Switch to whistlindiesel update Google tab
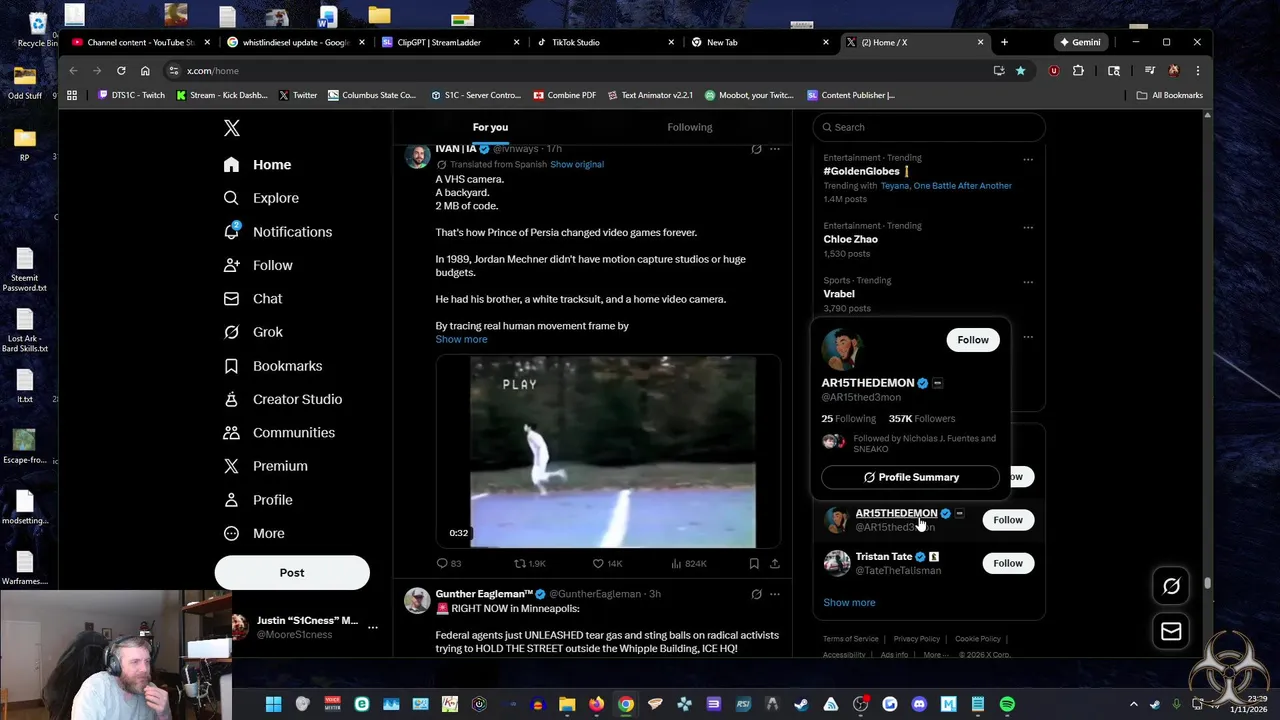Image resolution: width=1280 pixels, height=720 pixels. 295,42
